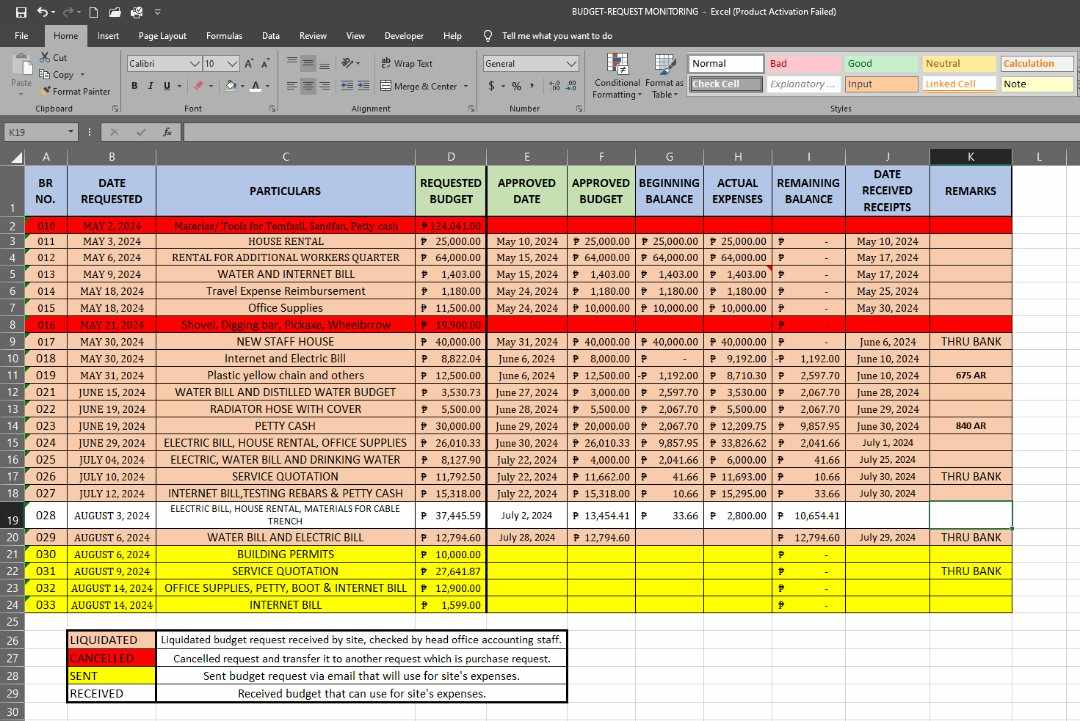This screenshot has height=721, width=1080.
Task: Expand the Name Box dropdown
Action: [70, 132]
